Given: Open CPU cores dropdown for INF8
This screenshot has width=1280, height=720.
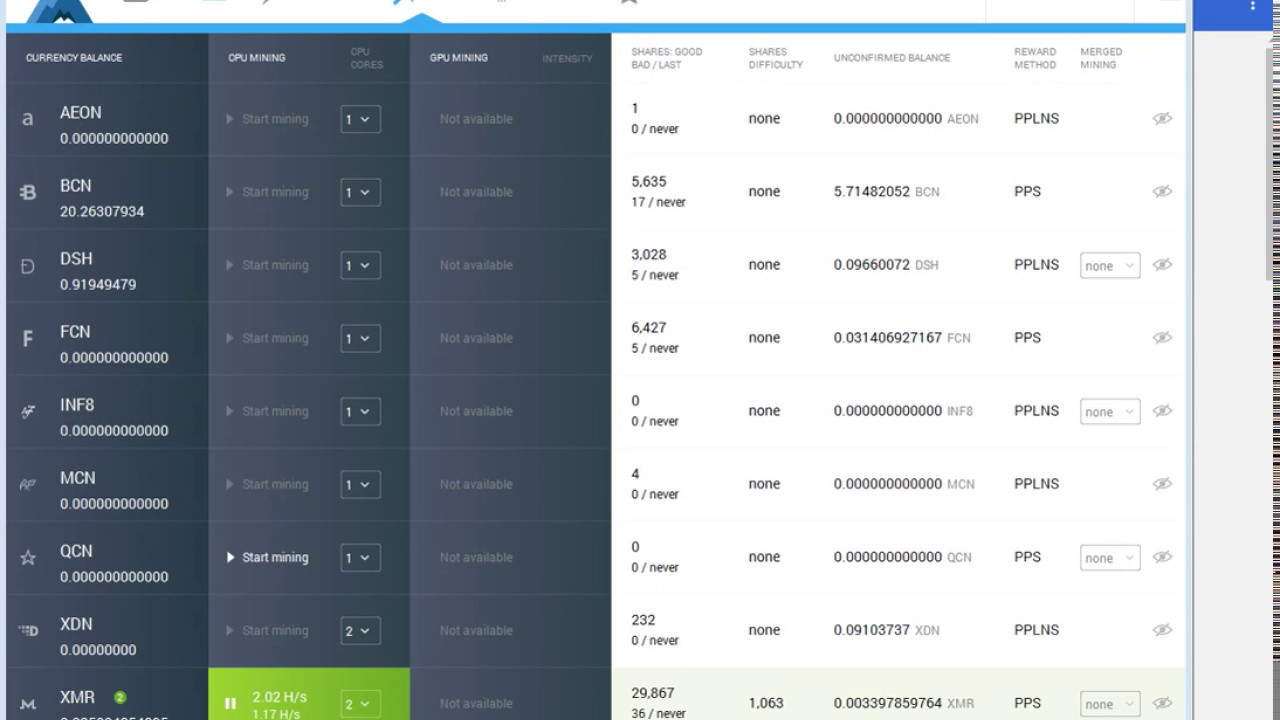Looking at the screenshot, I should pyautogui.click(x=360, y=411).
